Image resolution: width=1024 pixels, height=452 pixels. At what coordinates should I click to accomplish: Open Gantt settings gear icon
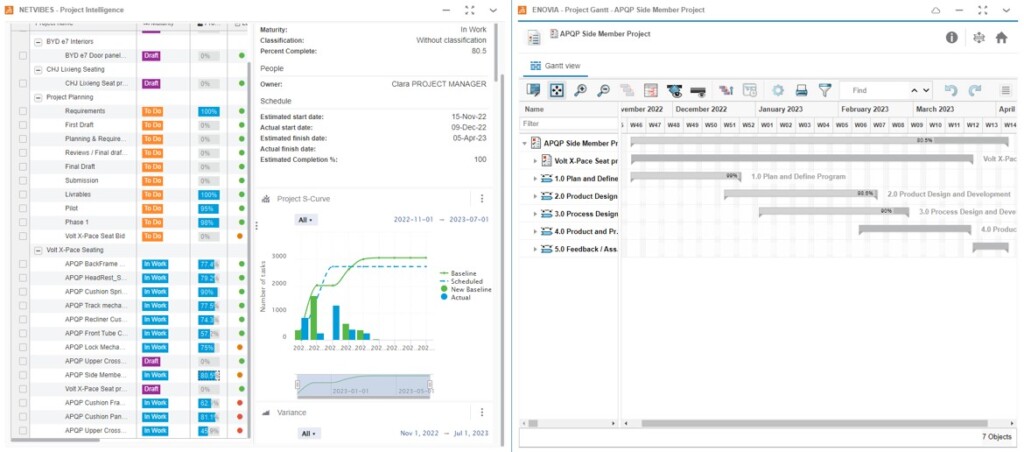click(778, 90)
